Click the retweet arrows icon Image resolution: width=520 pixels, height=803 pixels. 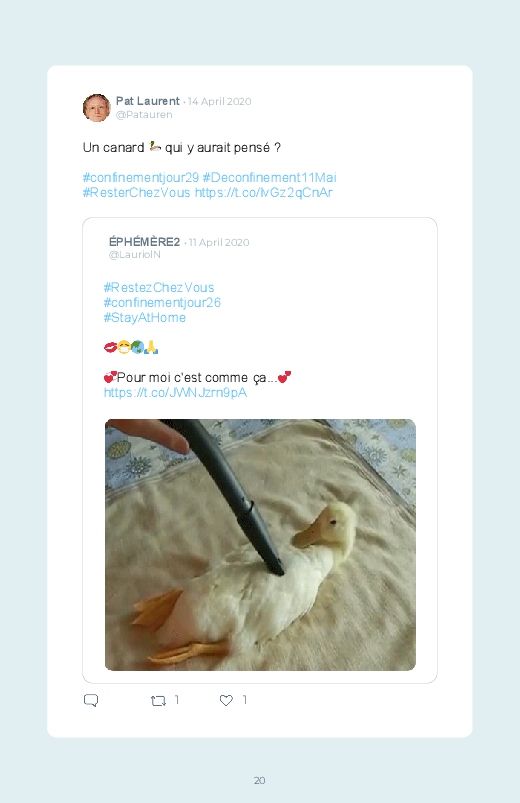(158, 701)
